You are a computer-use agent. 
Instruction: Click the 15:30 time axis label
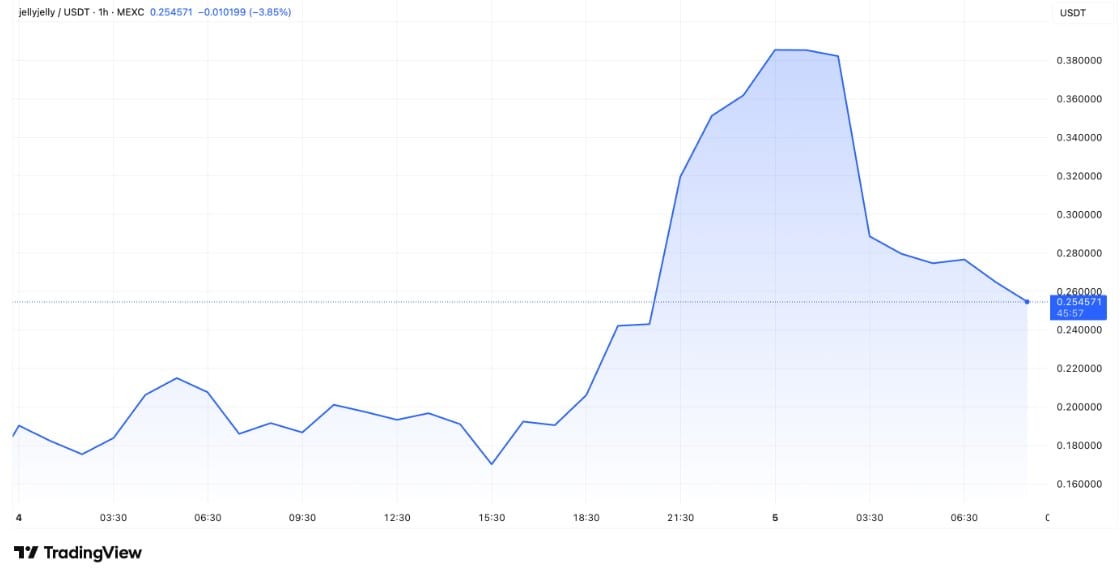[491, 517]
